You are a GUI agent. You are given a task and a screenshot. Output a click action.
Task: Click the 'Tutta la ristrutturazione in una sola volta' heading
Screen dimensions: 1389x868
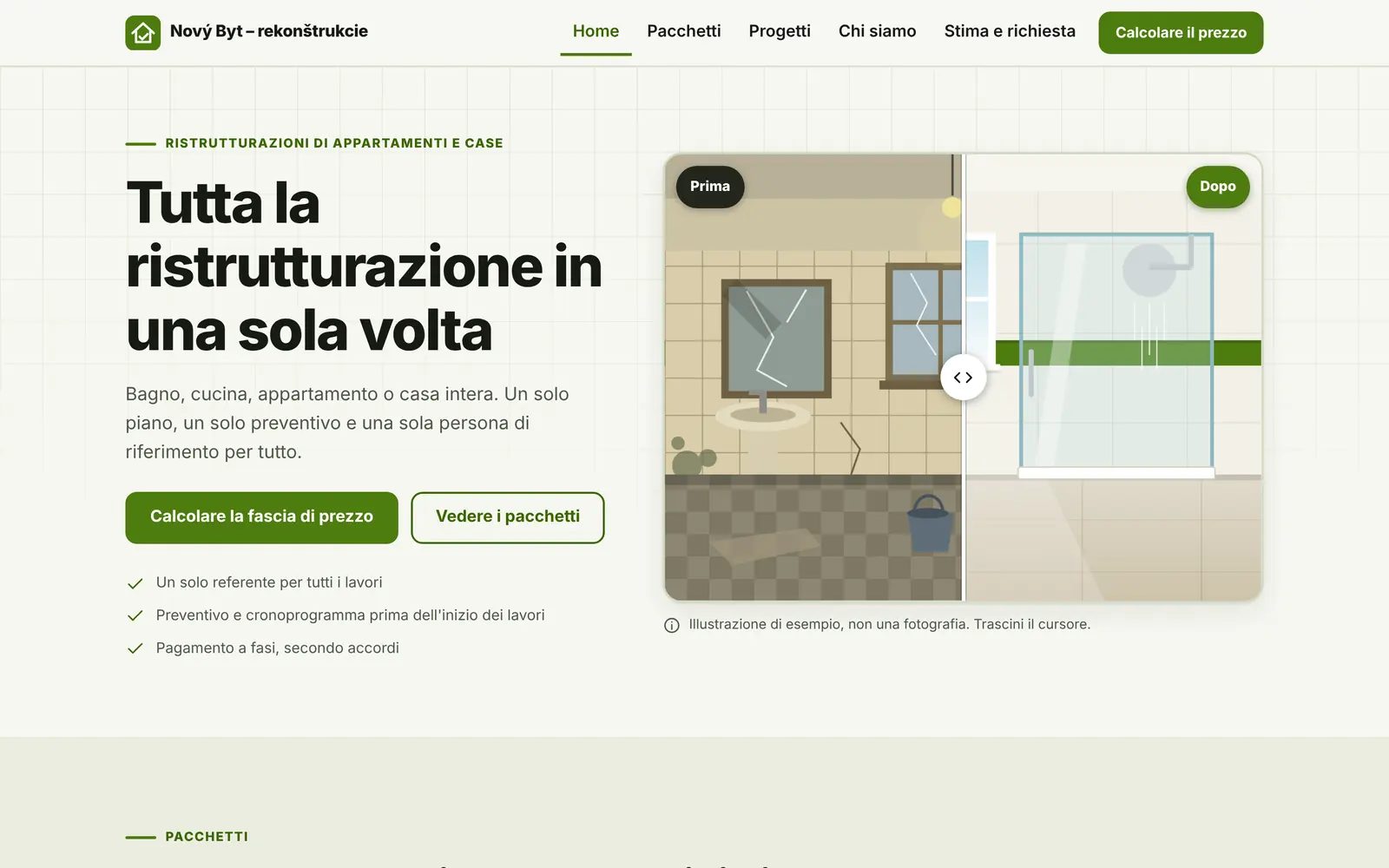click(x=364, y=266)
